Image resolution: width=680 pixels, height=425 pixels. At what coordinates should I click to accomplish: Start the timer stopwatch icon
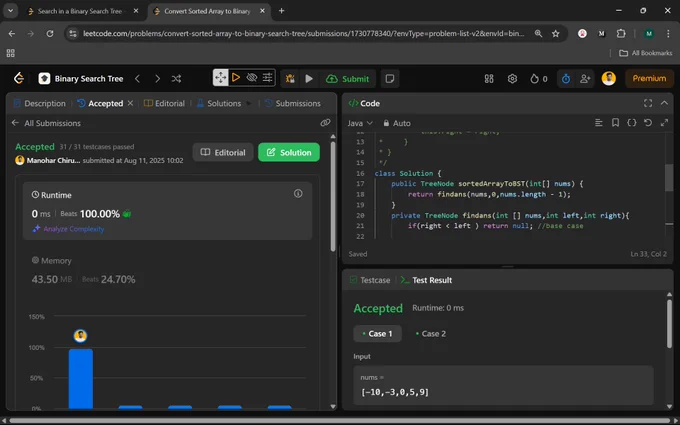click(x=566, y=78)
